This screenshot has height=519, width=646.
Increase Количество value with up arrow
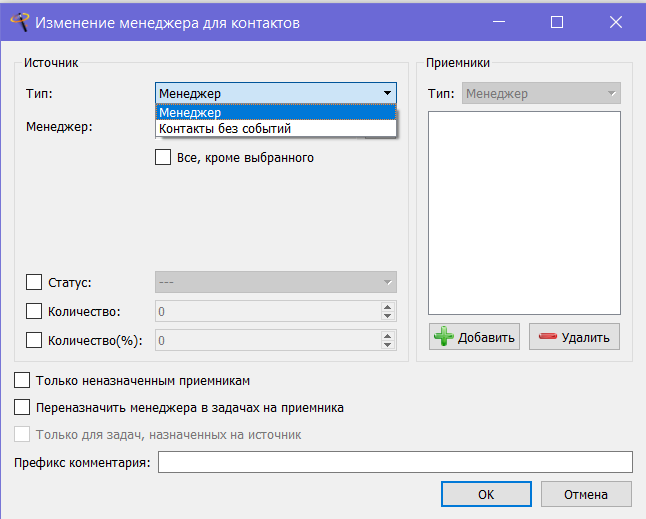click(387, 307)
